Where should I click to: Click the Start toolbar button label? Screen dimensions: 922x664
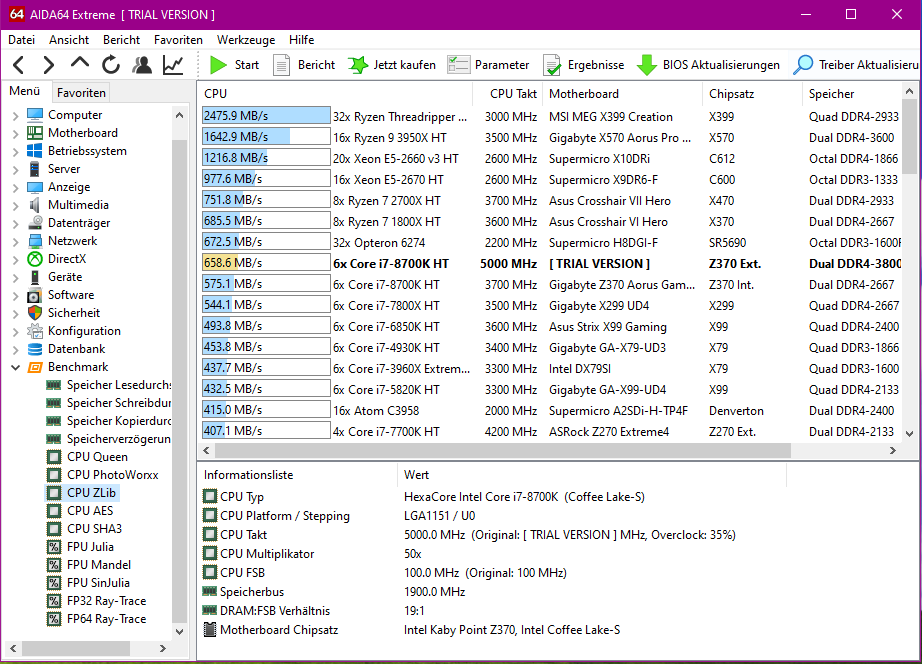point(246,65)
